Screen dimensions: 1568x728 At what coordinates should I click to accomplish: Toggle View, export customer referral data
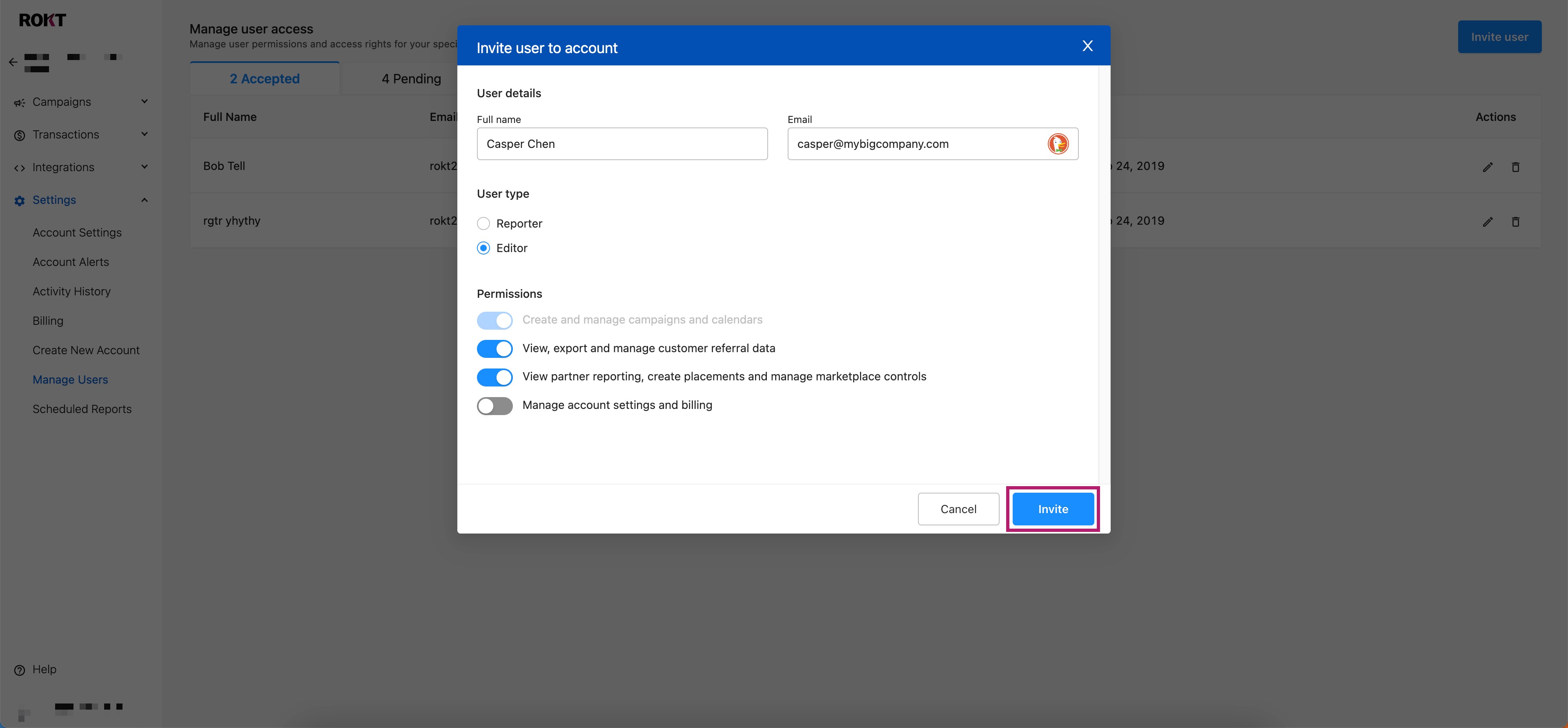click(x=494, y=348)
